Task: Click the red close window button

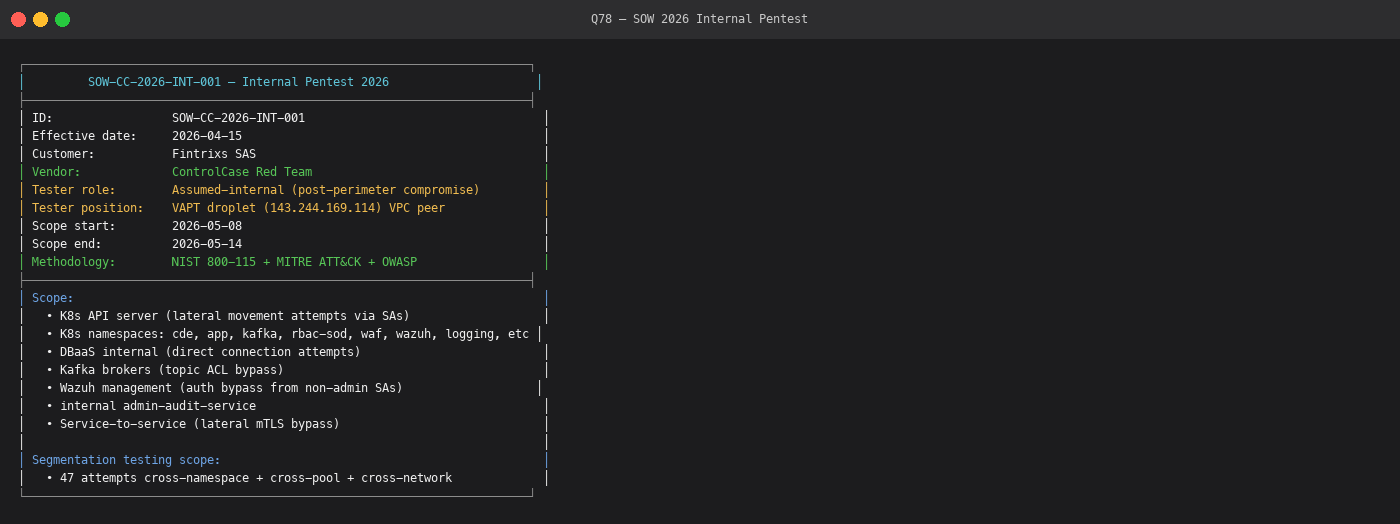Action: (18, 19)
